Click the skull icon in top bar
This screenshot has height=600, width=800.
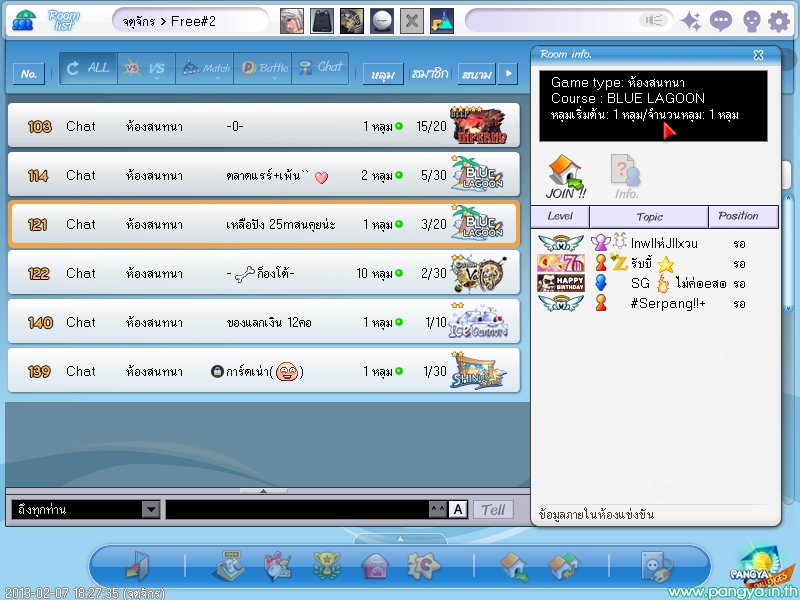[x=751, y=21]
